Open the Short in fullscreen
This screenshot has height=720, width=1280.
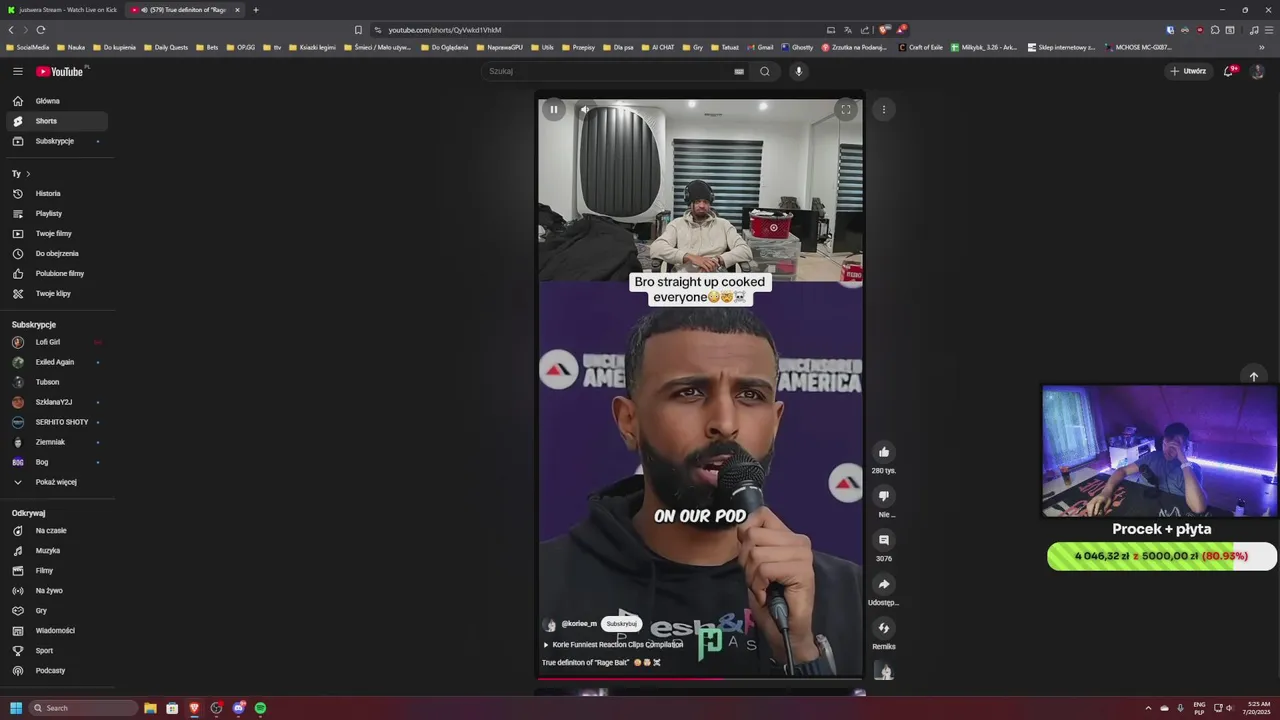pyautogui.click(x=846, y=110)
